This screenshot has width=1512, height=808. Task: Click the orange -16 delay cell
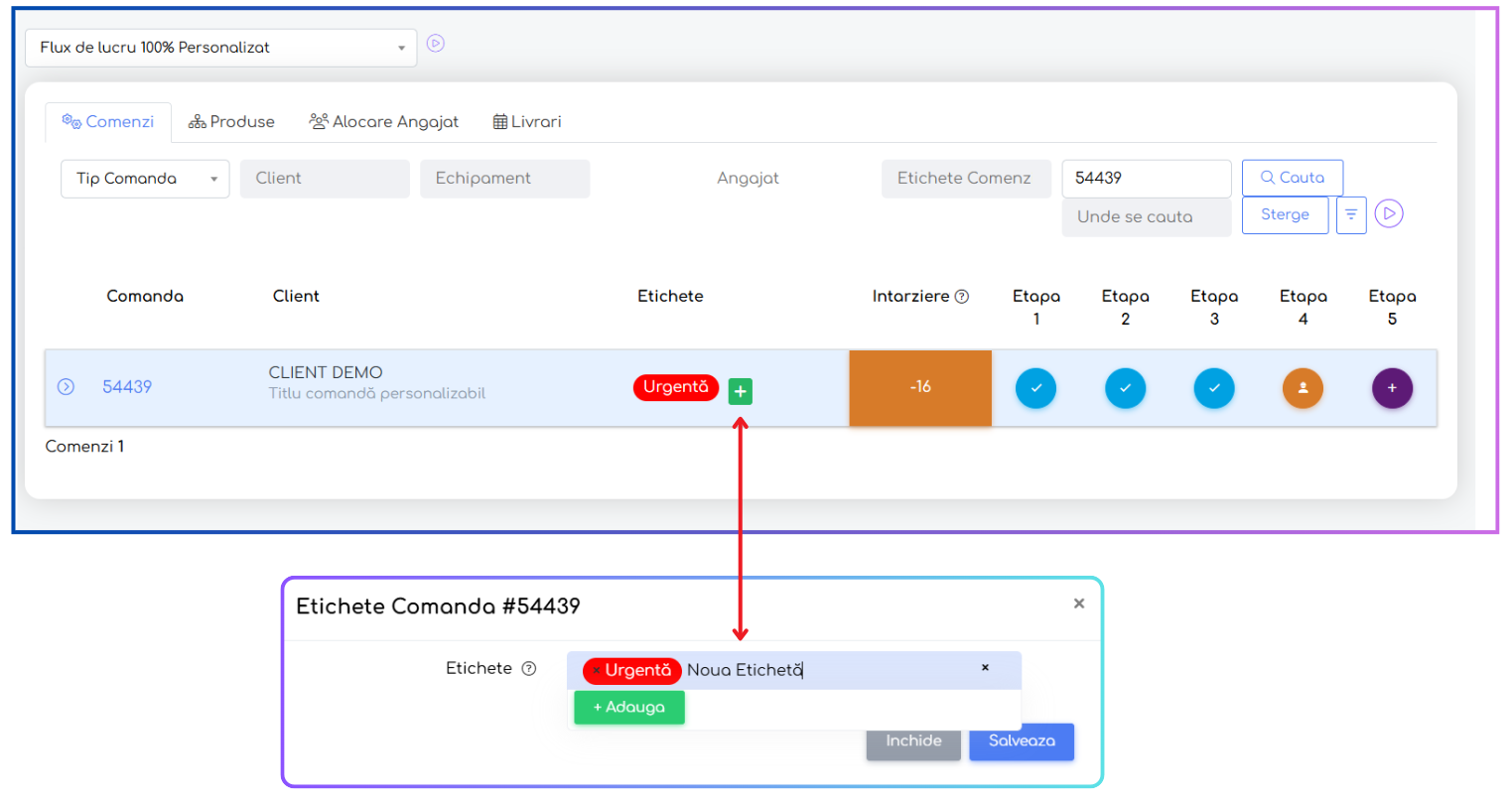coord(920,388)
